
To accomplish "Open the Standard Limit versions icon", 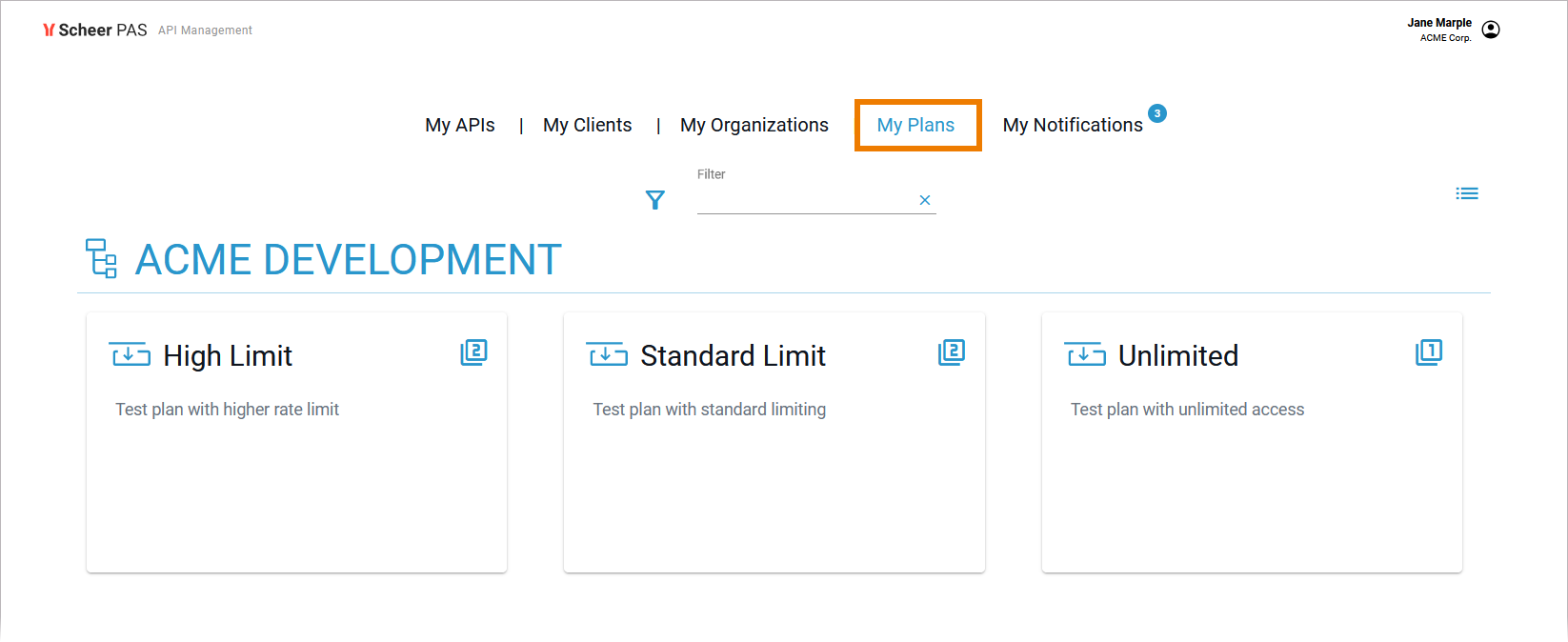I will (x=952, y=352).
